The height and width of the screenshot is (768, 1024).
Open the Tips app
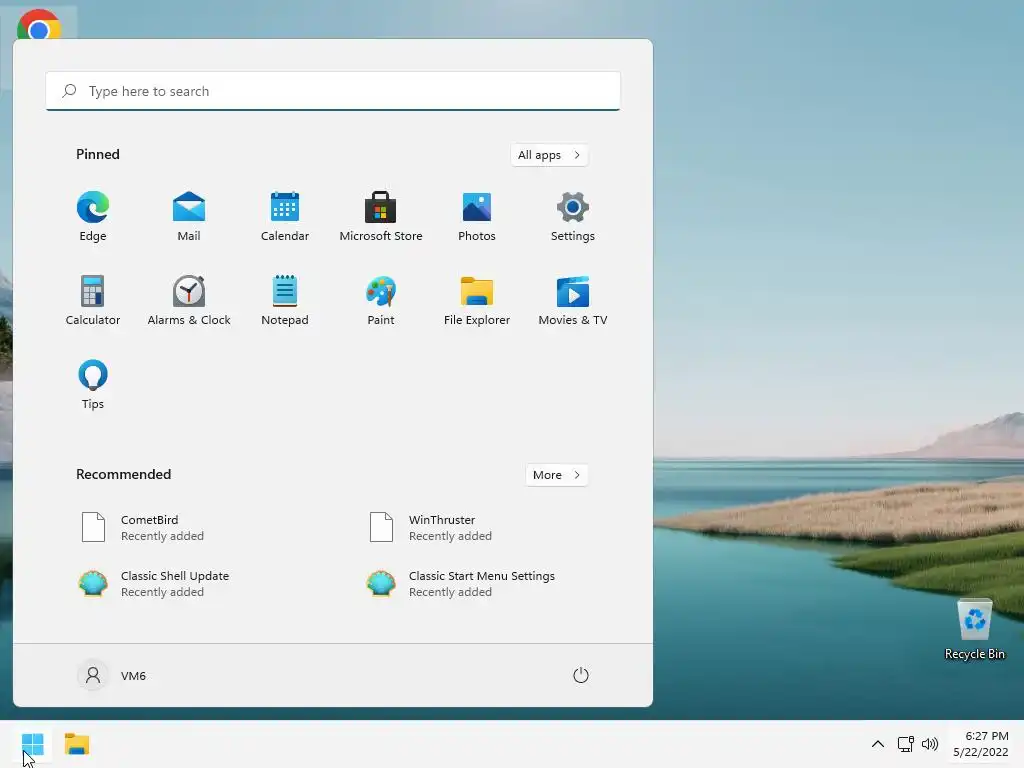[93, 385]
